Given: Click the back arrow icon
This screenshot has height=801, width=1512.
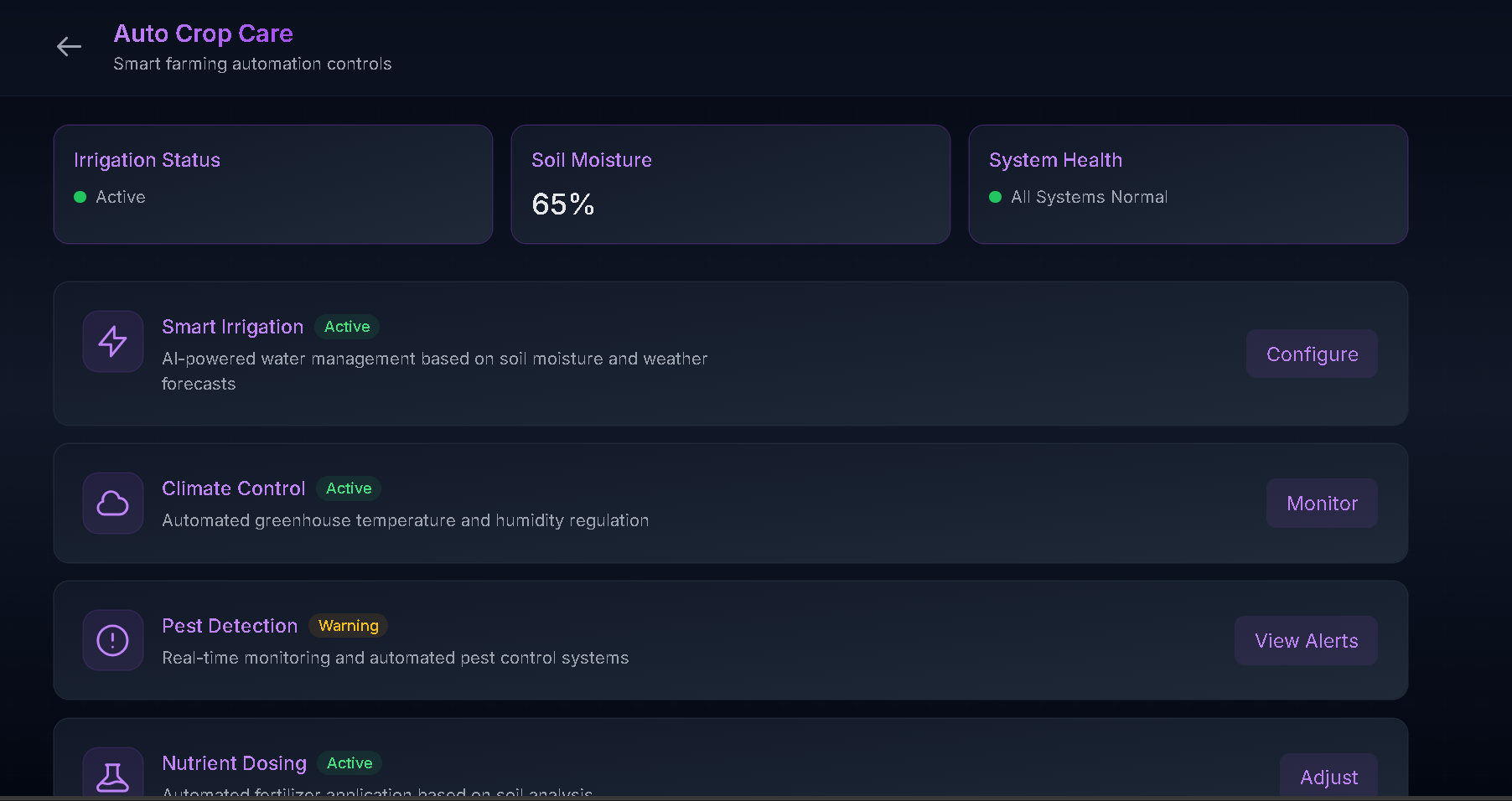Looking at the screenshot, I should 69,47.
